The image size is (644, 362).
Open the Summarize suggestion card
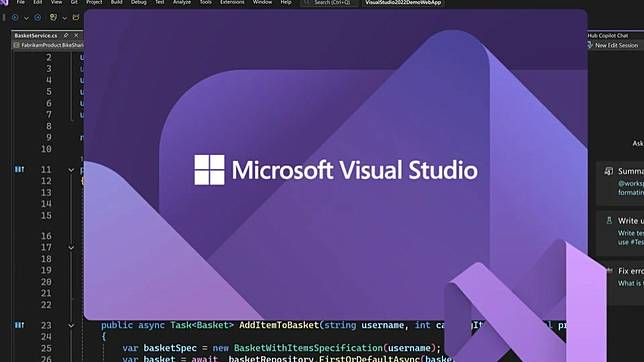click(x=620, y=182)
